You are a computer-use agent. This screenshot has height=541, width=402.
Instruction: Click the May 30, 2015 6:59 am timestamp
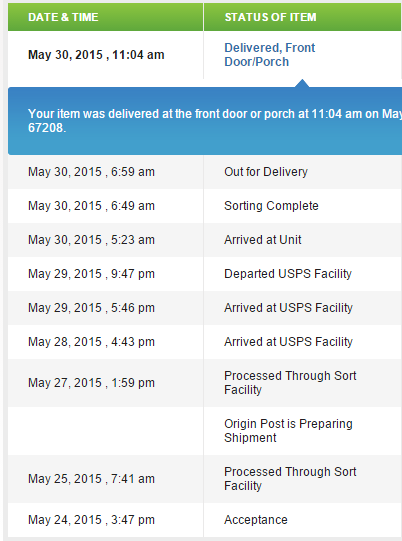pos(91,172)
